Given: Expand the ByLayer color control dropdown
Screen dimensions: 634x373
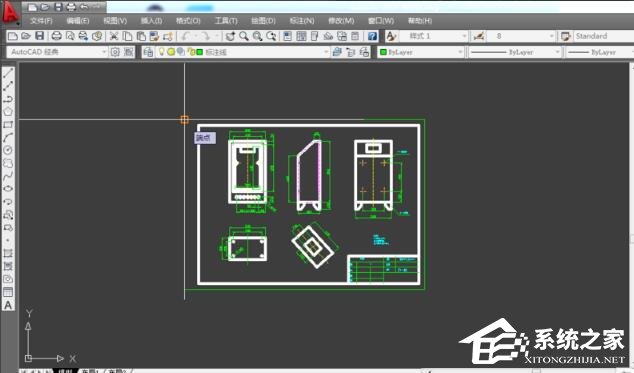Looking at the screenshot, I should pyautogui.click(x=460, y=52).
